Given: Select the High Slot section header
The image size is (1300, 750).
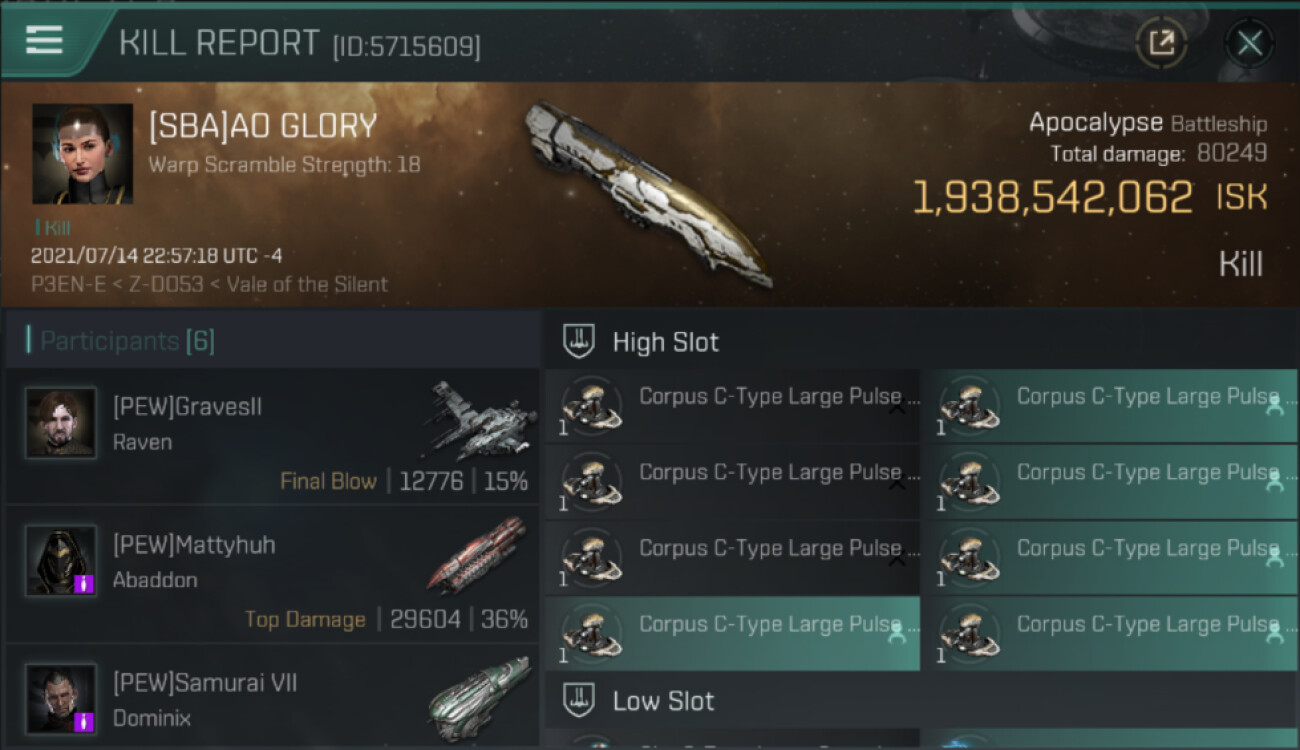Looking at the screenshot, I should (x=665, y=342).
